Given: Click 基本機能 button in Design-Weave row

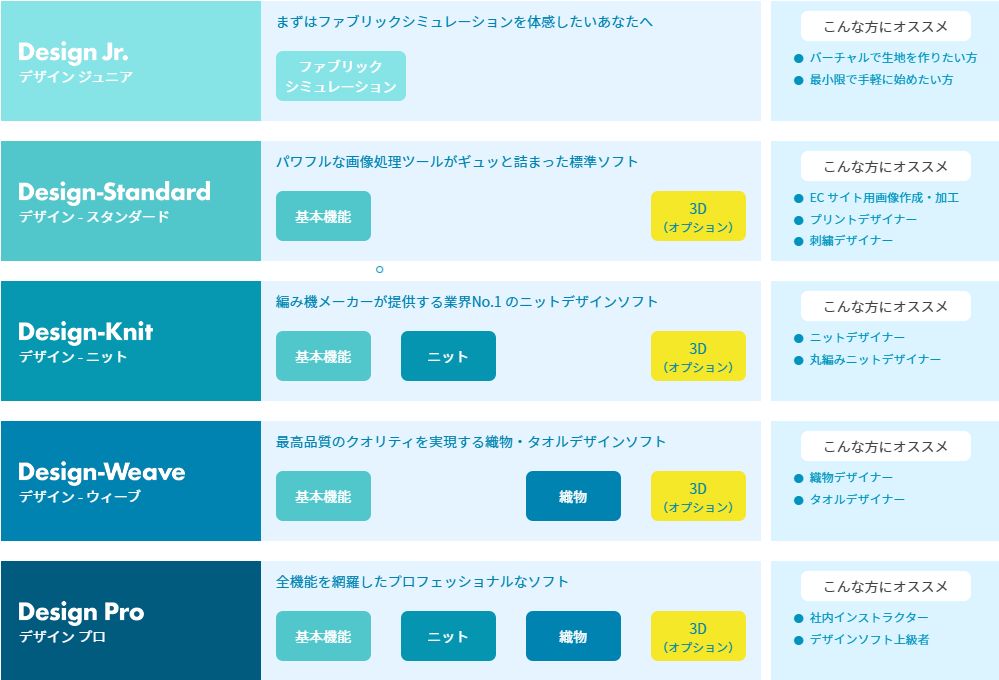Looking at the screenshot, I should click(323, 496).
